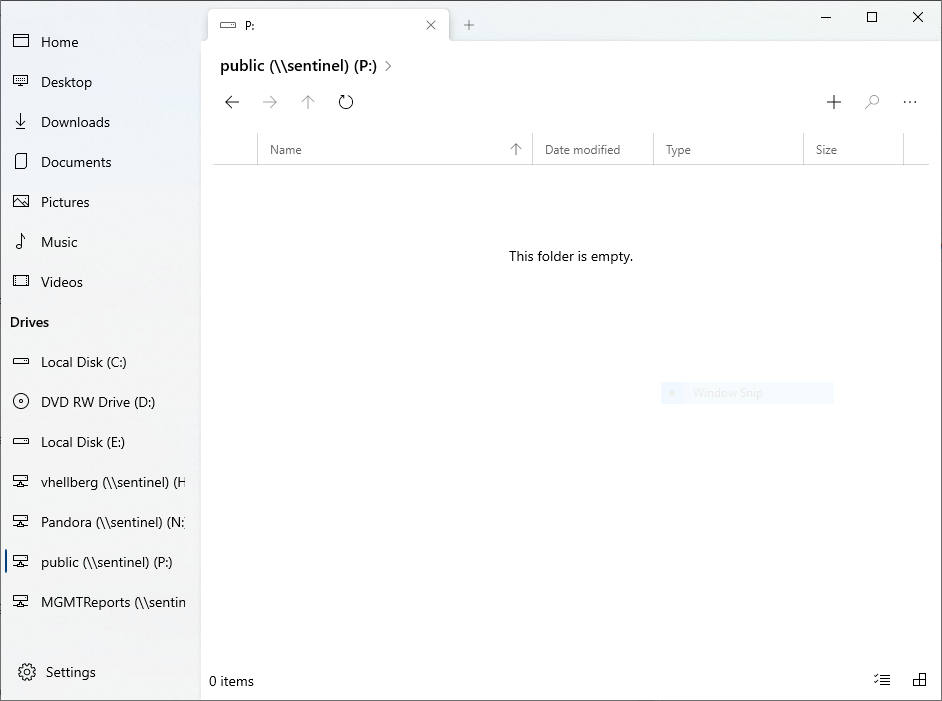Viewport: 942px width, 701px height.
Task: Sort by Date modified column
Action: [x=592, y=150]
